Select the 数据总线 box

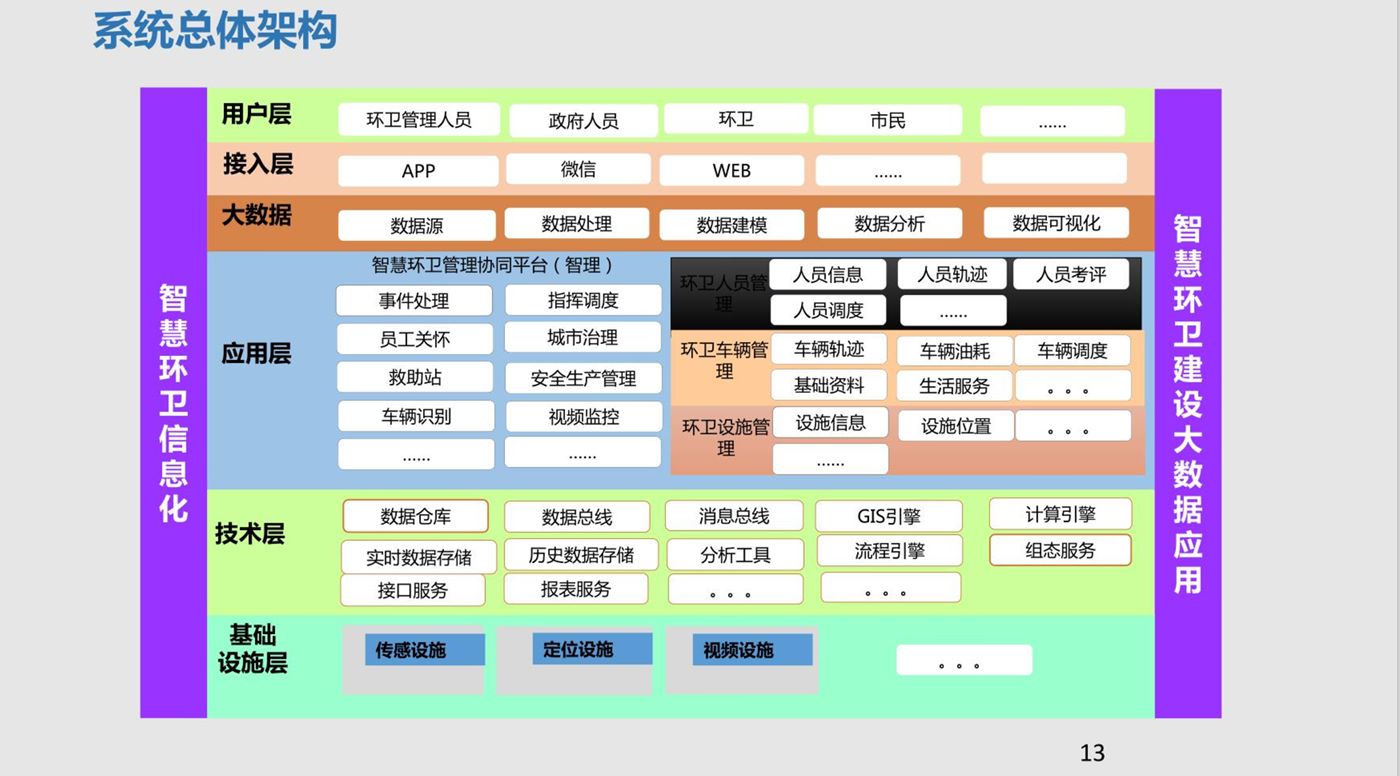tap(577, 517)
